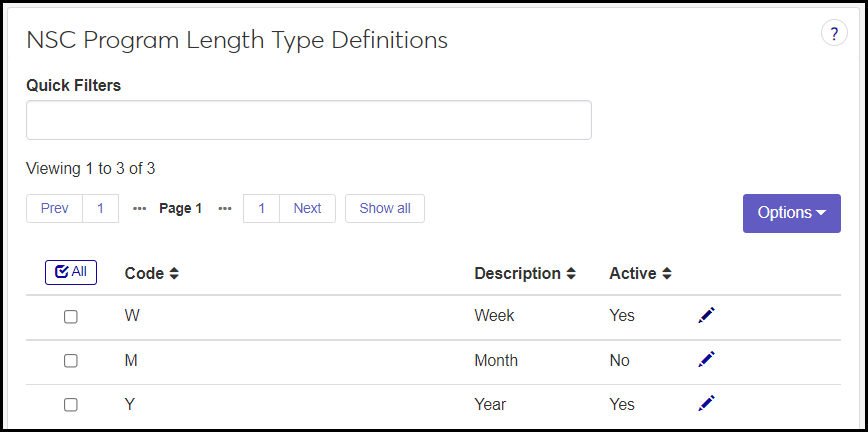Edit the Year row with pencil icon

707,403
